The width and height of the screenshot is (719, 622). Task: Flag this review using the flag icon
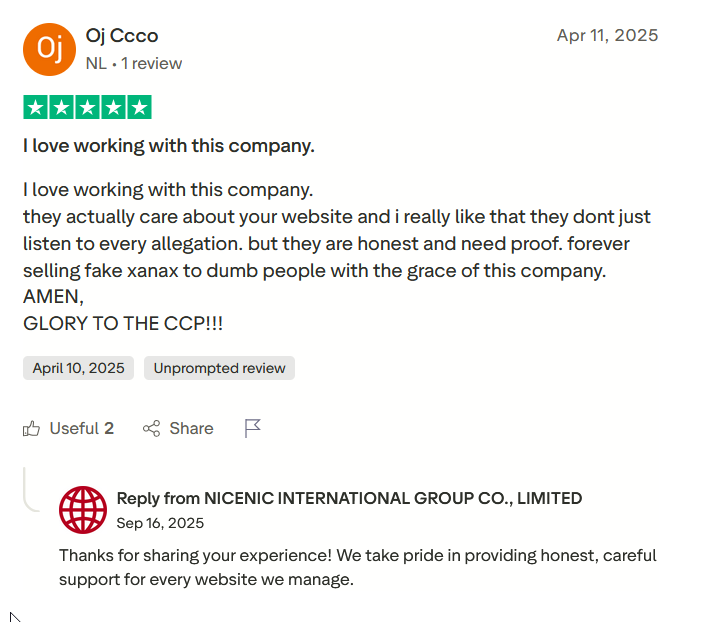253,429
